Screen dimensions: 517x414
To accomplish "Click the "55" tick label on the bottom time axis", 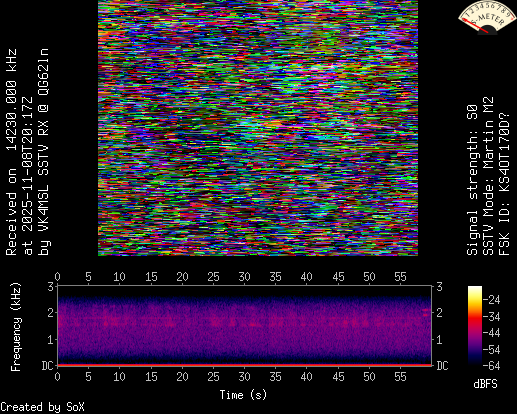I will click(x=400, y=377).
